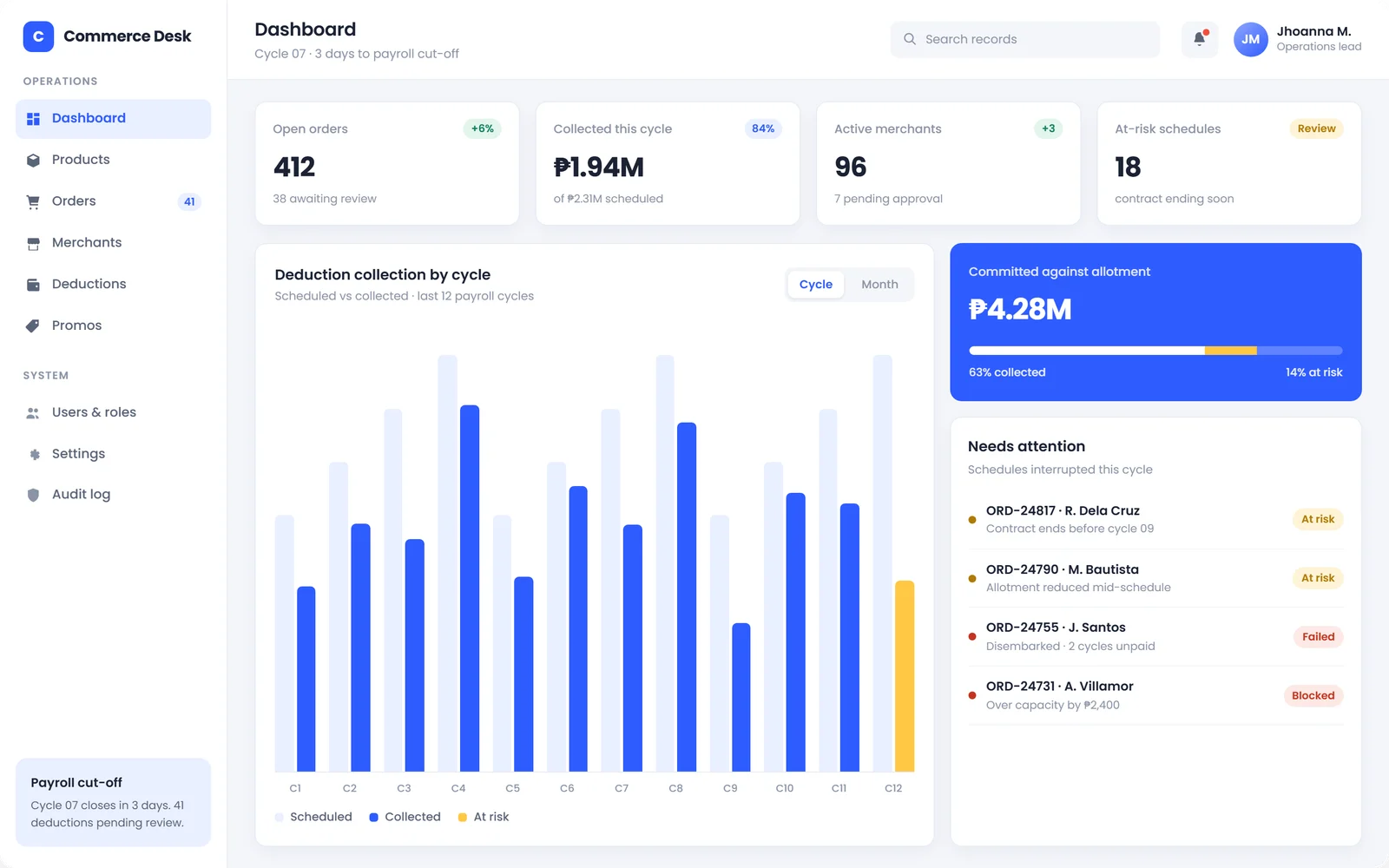Click the blue Collected legend swatch
Screen dimensions: 1389x868
[x=373, y=818]
